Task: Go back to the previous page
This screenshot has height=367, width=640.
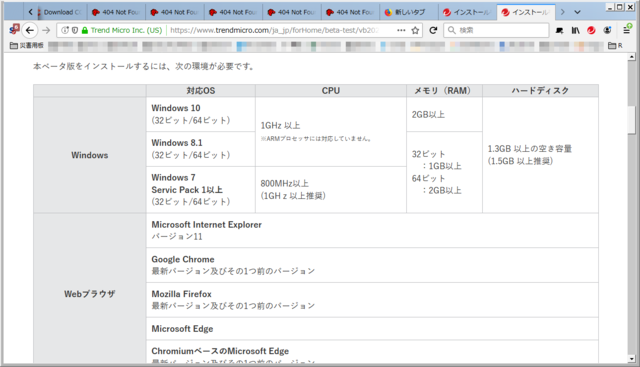Action: (x=30, y=30)
